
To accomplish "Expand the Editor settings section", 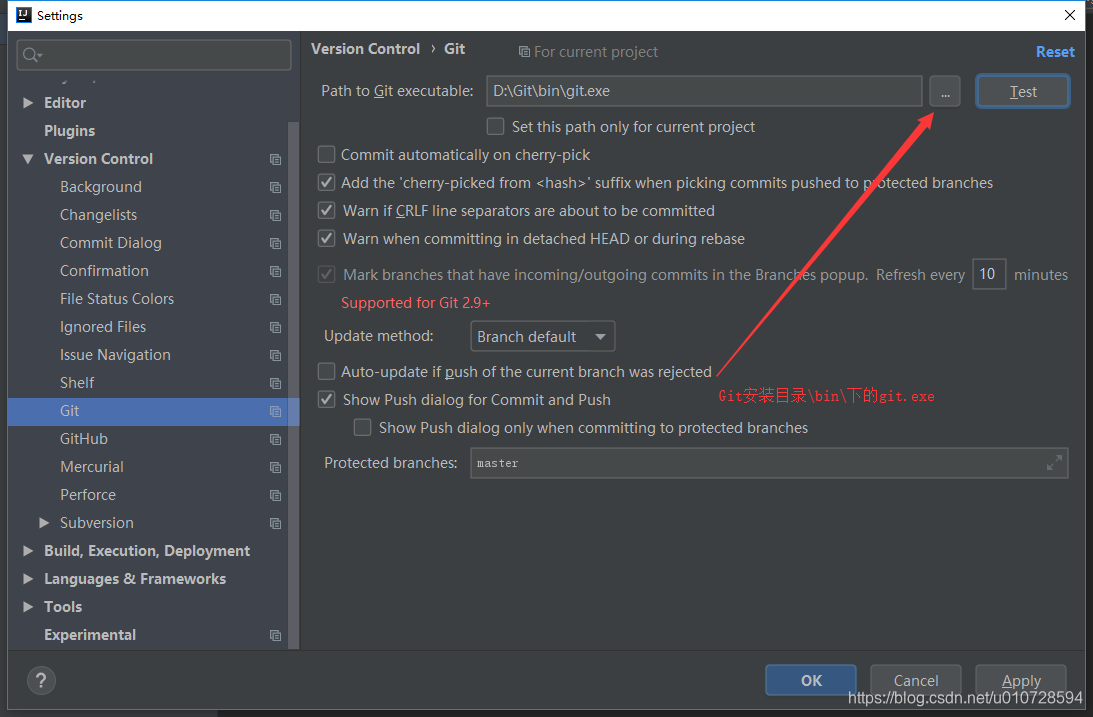I will coord(28,102).
